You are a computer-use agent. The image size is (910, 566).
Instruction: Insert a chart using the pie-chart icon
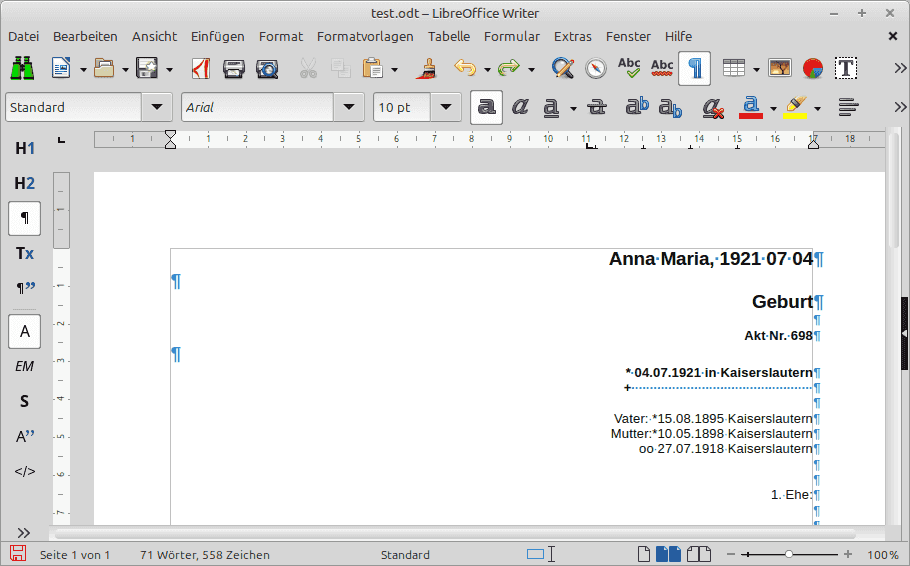(x=813, y=68)
